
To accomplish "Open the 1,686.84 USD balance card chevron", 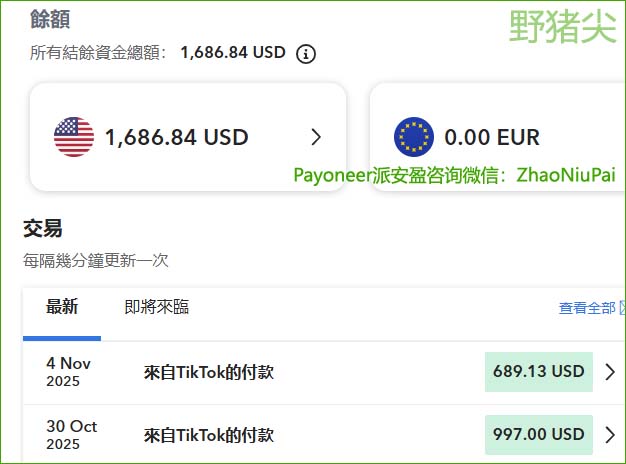I will pos(316,137).
